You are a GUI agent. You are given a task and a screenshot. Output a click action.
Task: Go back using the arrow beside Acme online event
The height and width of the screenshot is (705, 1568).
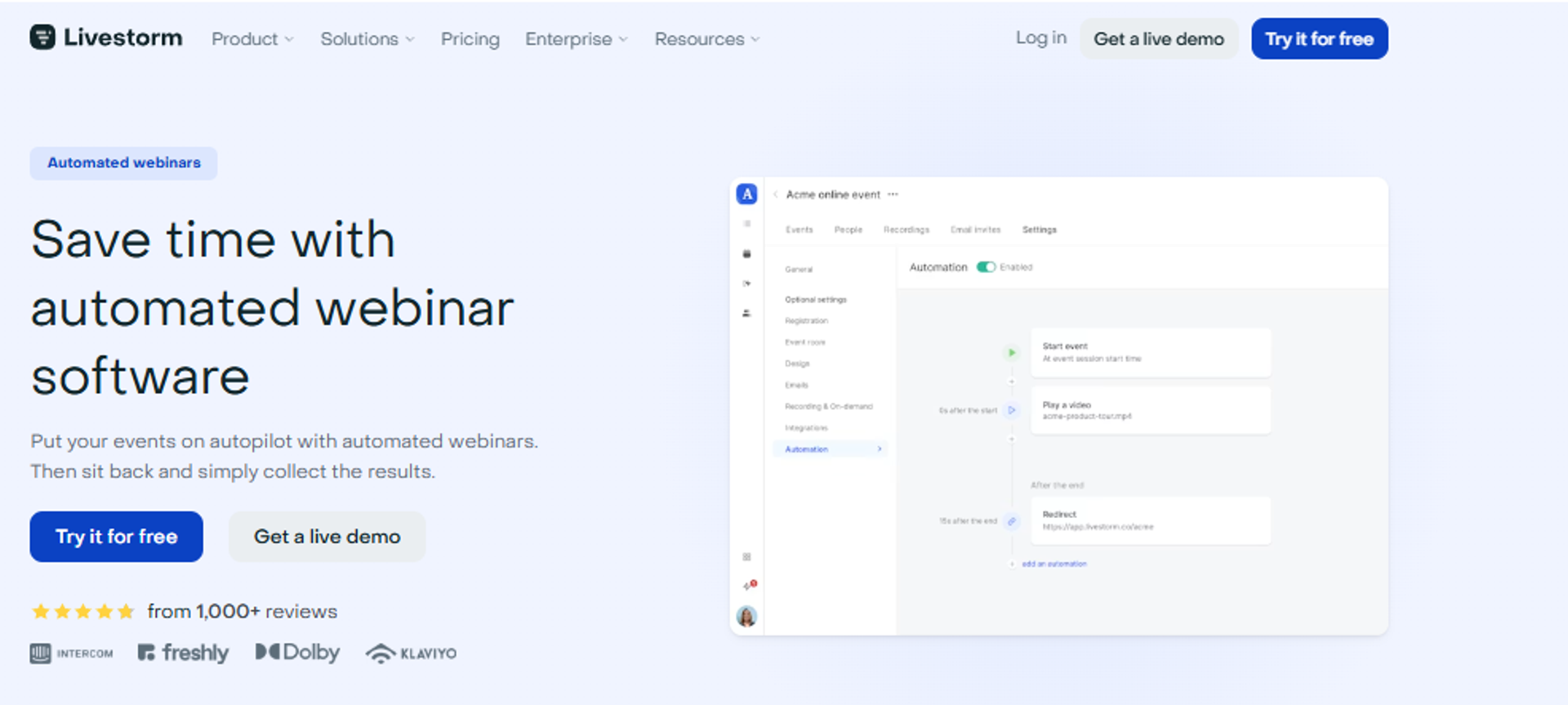pos(775,194)
